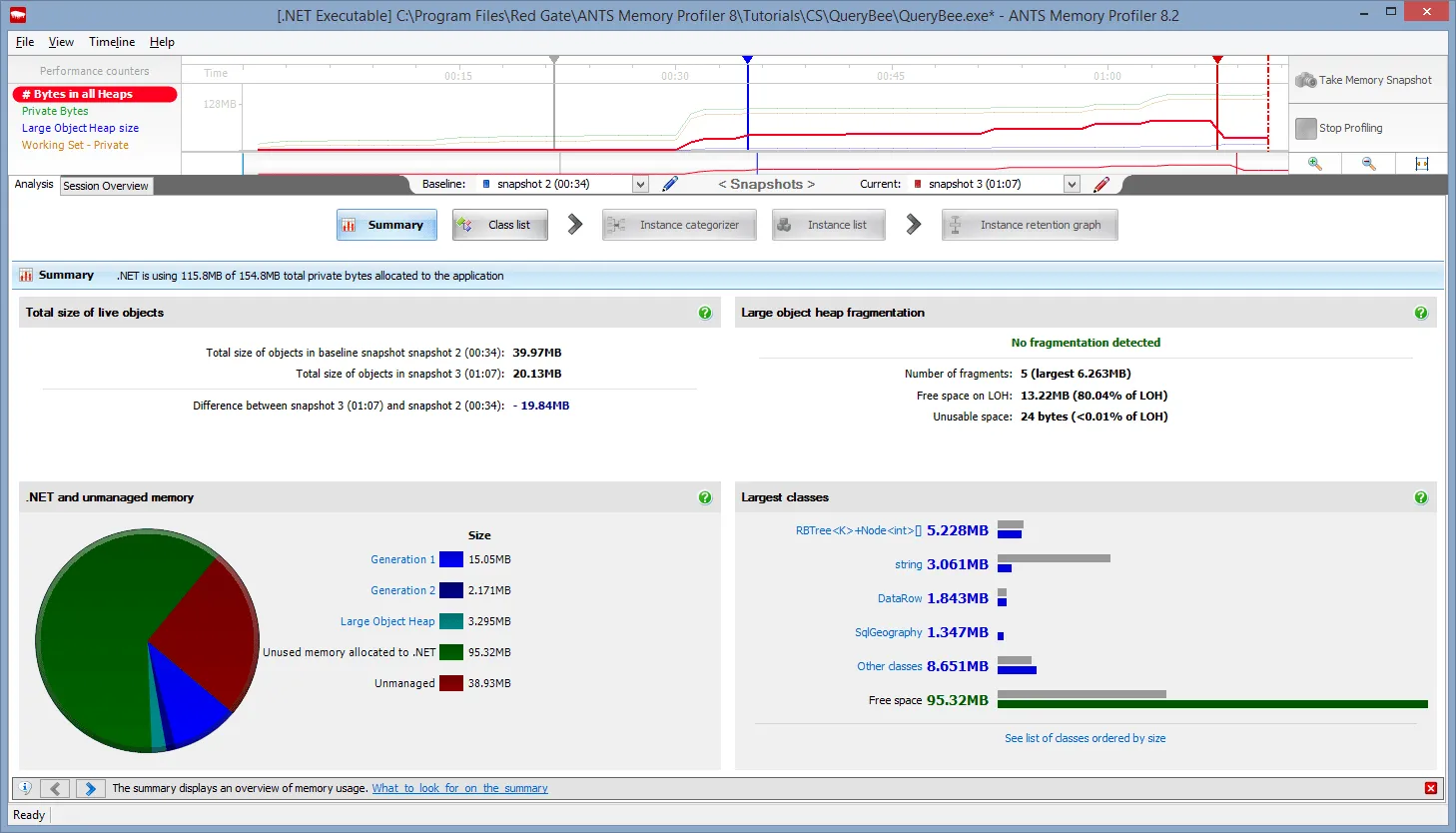Fit entire timeline into view

1420,163
